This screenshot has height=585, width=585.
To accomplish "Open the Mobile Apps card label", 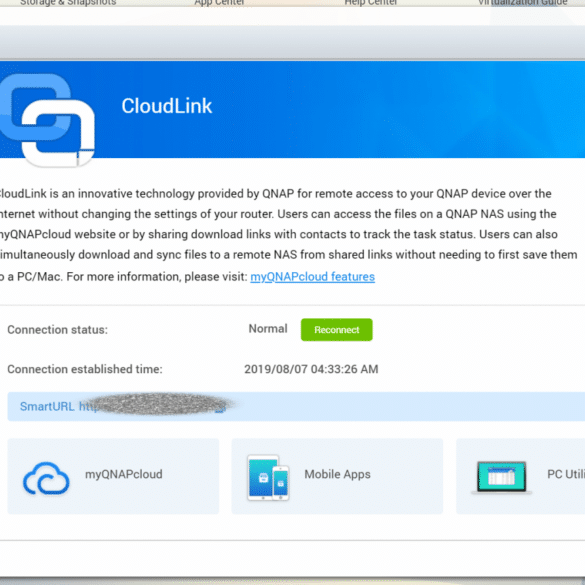I will pyautogui.click(x=338, y=474).
